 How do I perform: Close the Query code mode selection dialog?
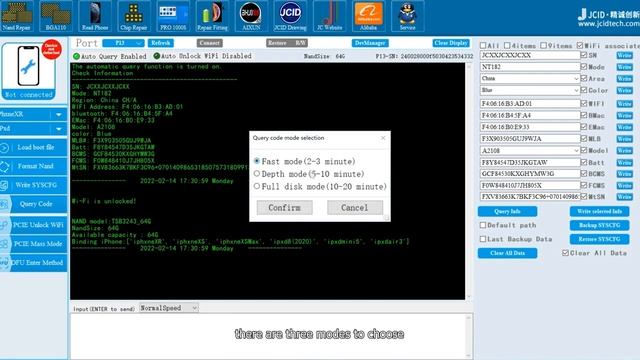pyautogui.click(x=383, y=138)
